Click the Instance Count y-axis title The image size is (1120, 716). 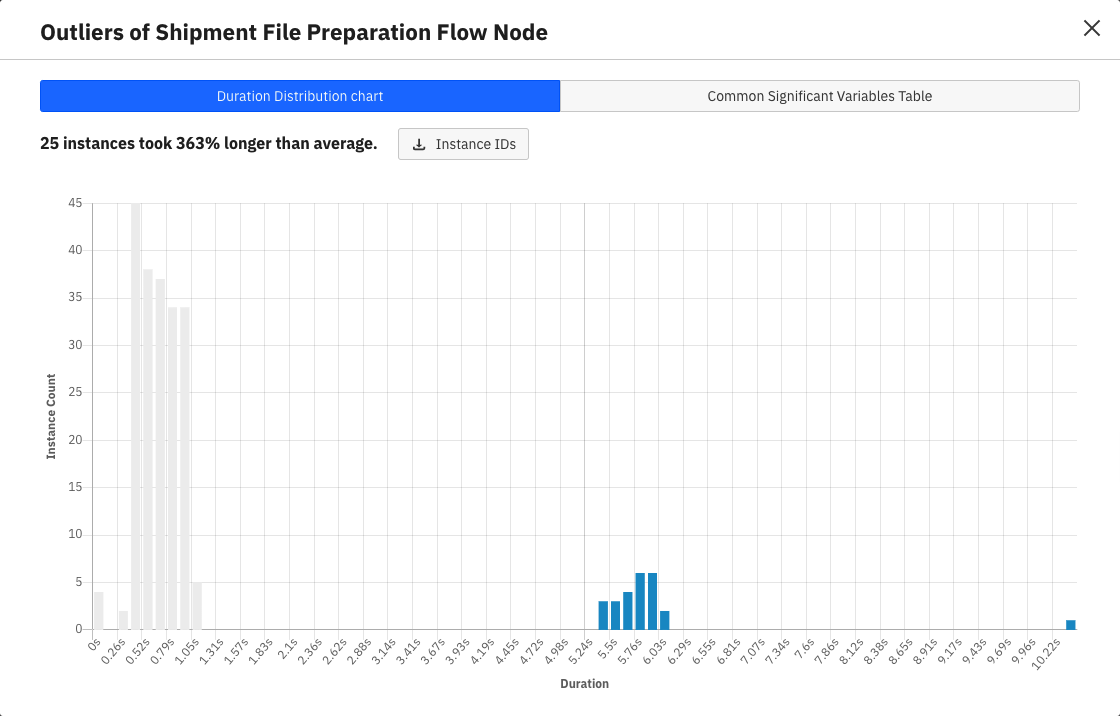(x=51, y=417)
